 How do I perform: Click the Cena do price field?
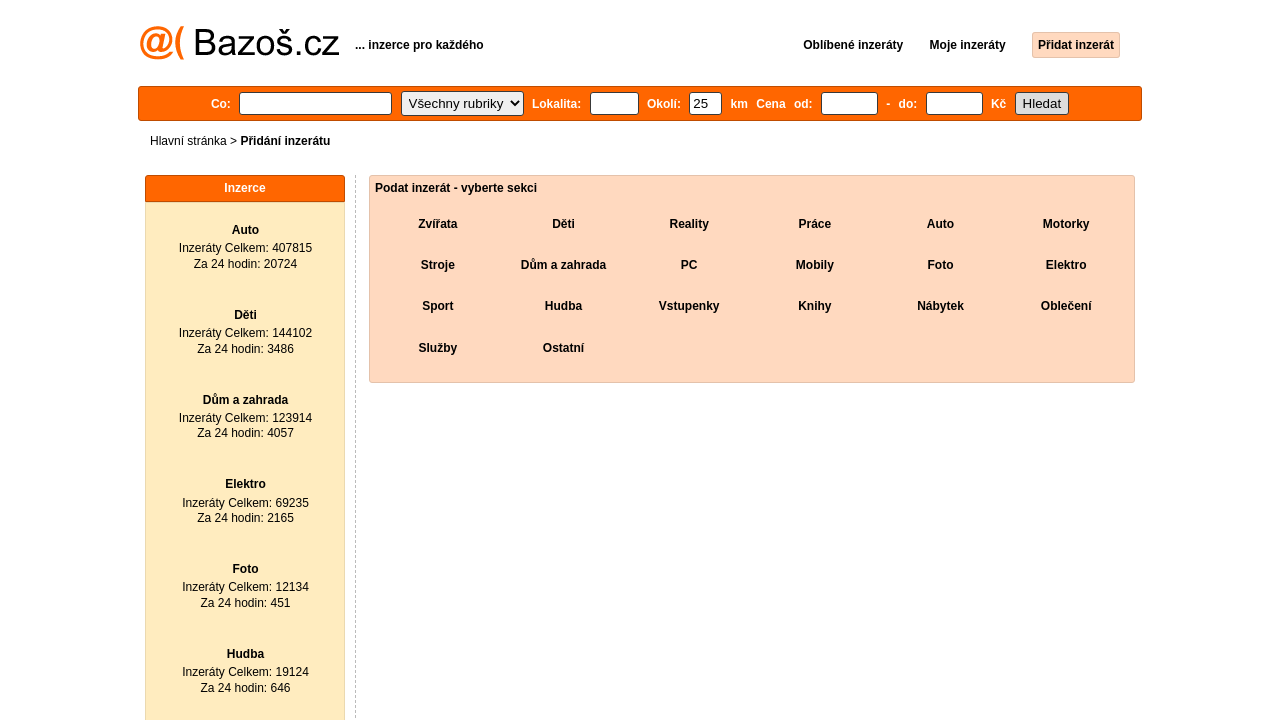[954, 104]
